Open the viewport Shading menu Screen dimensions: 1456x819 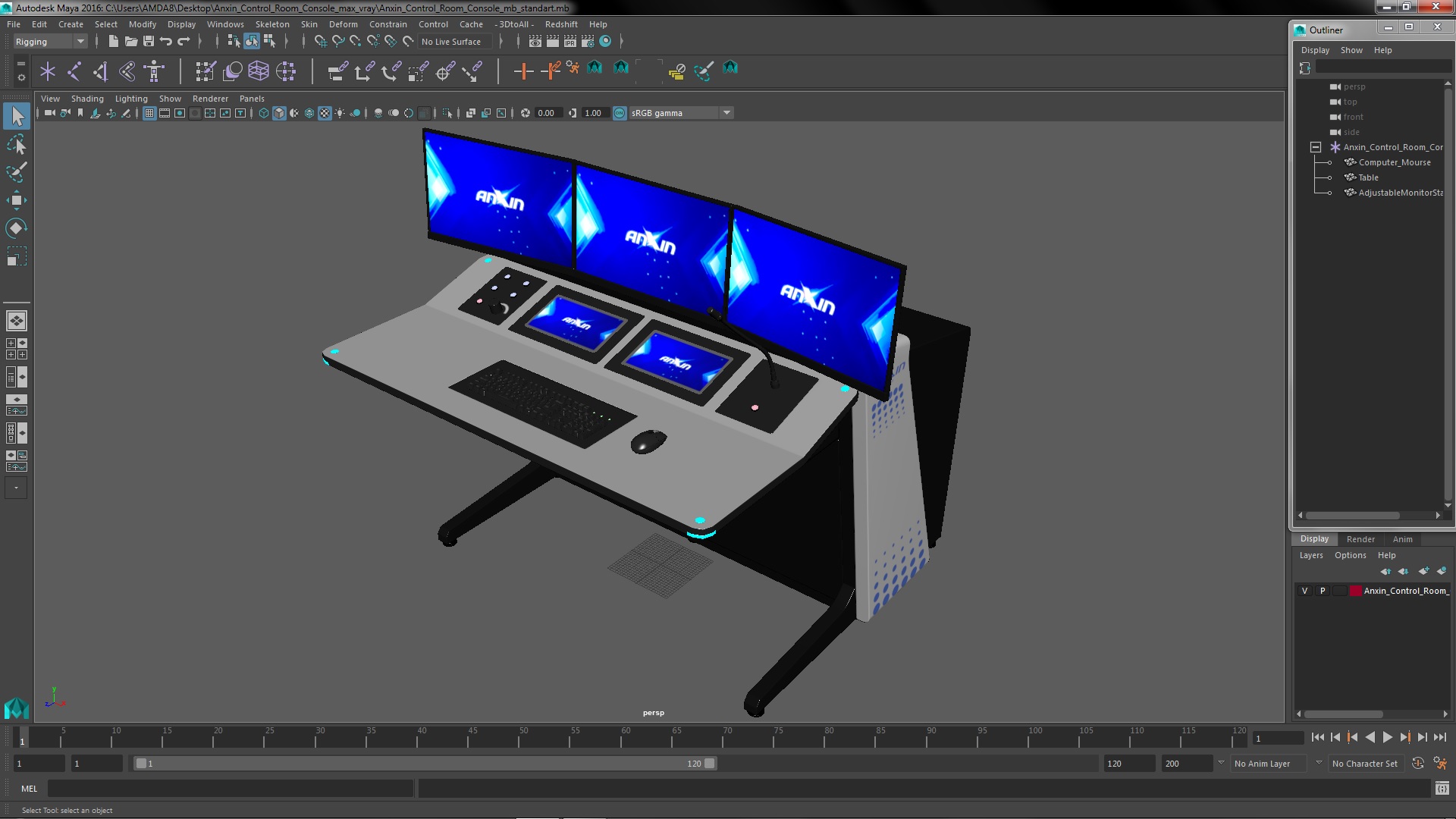pyautogui.click(x=87, y=99)
